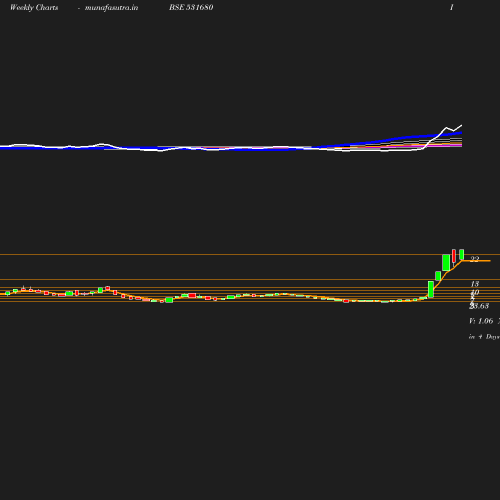
Task: Click the "munafasutra.in" site label
Action: [x=111, y=8]
